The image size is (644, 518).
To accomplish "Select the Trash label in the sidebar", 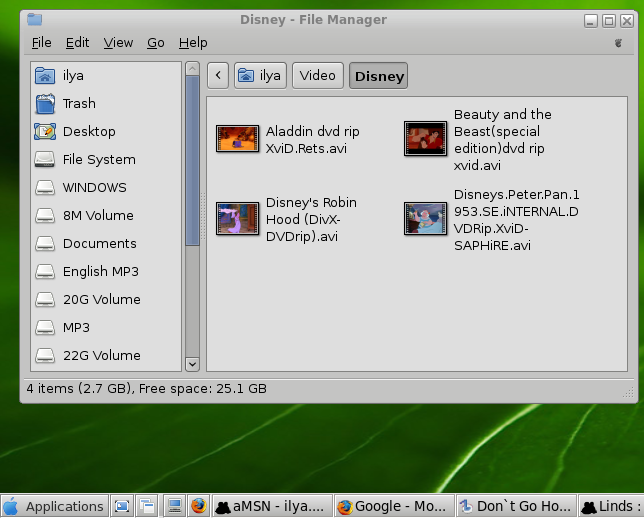I will [79, 104].
